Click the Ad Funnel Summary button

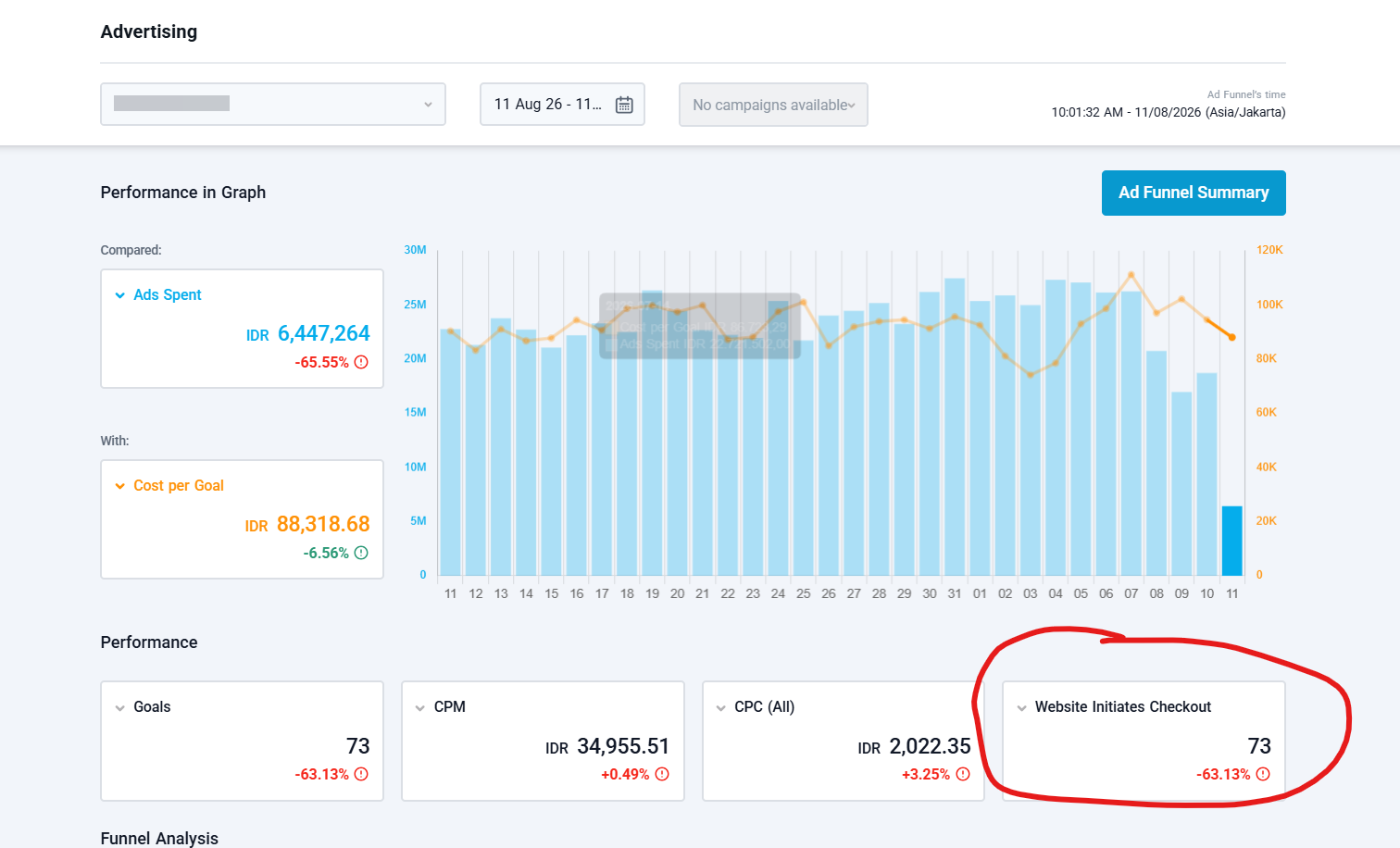[1194, 193]
